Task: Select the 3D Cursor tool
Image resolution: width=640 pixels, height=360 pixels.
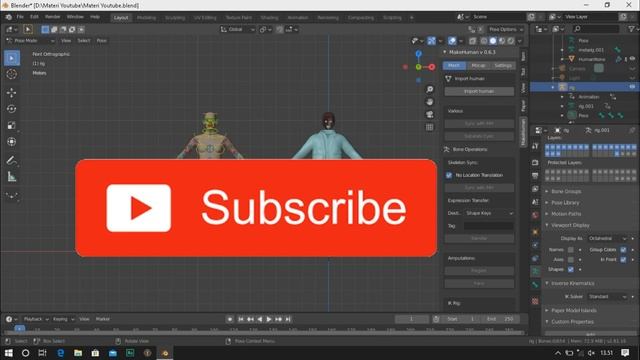Action: [x=12, y=74]
